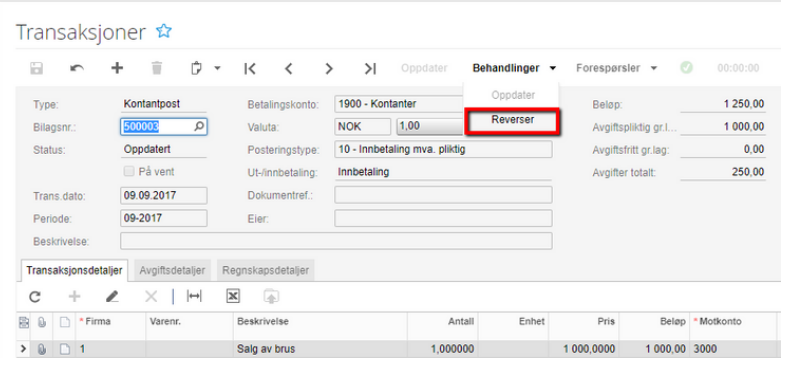Screen dimensions: 785x365
Task: Click the Pris column header
Action: [x=584, y=321]
